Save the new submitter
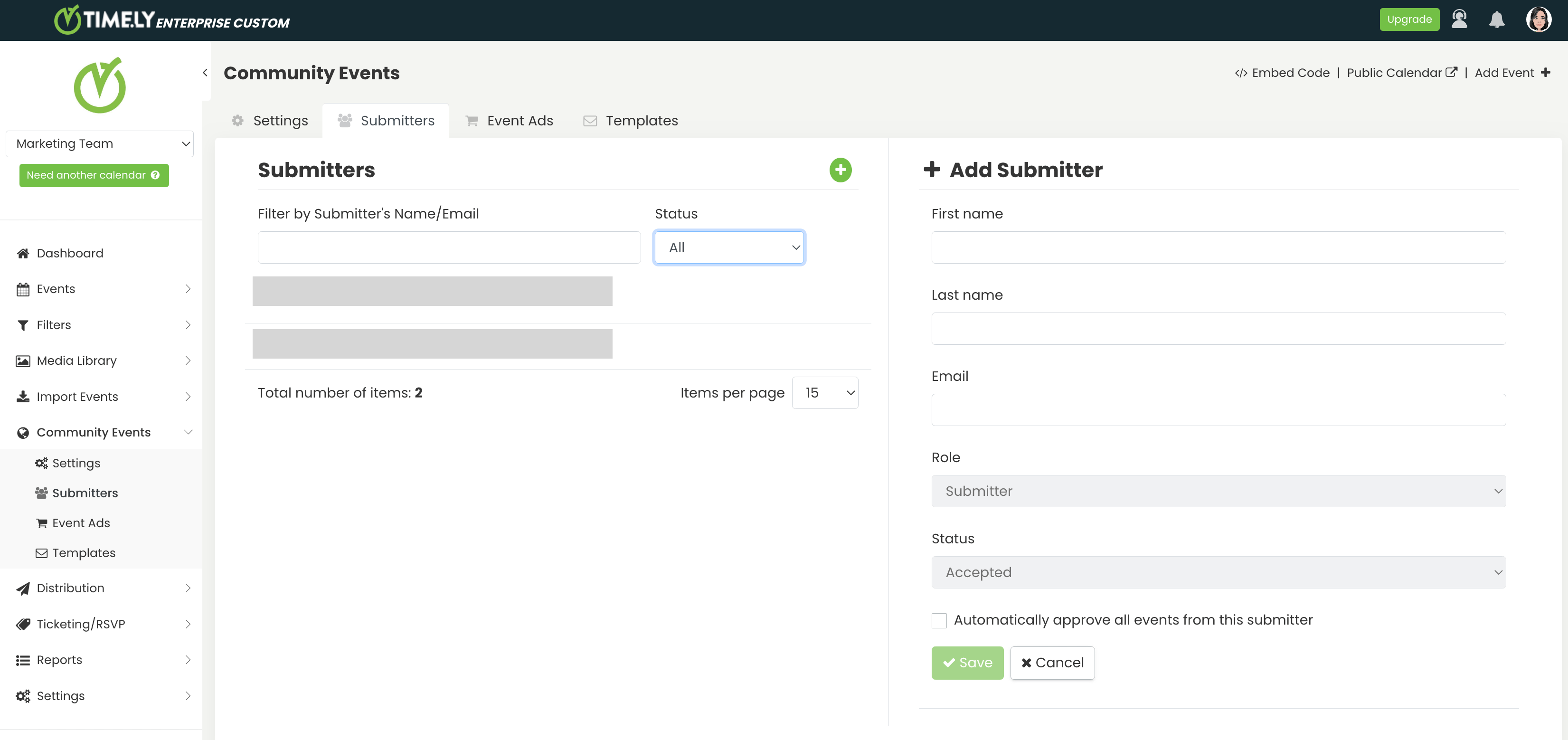1568x740 pixels. tap(967, 663)
